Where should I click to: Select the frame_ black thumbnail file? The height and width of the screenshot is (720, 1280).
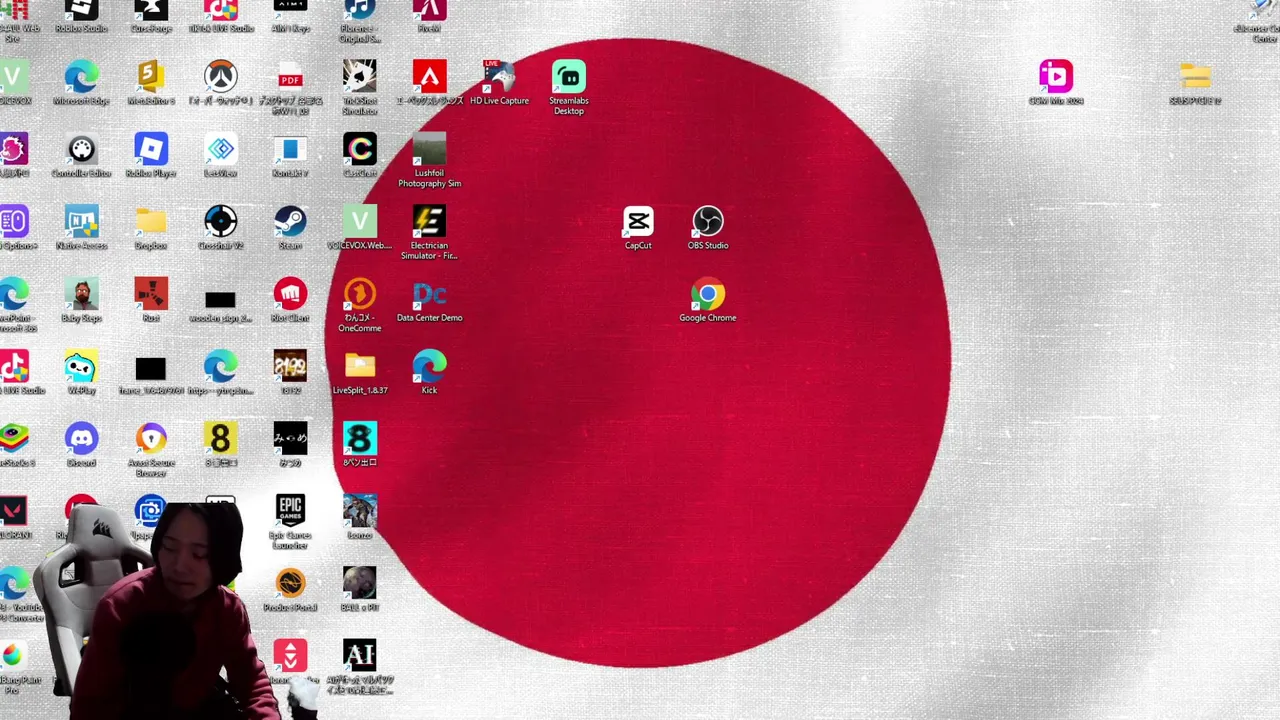pyautogui.click(x=151, y=370)
